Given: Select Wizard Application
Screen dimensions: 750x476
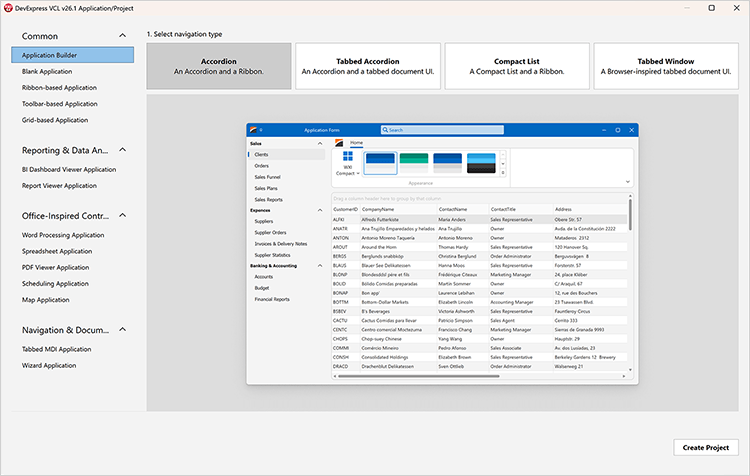Looking at the screenshot, I should click(49, 365).
